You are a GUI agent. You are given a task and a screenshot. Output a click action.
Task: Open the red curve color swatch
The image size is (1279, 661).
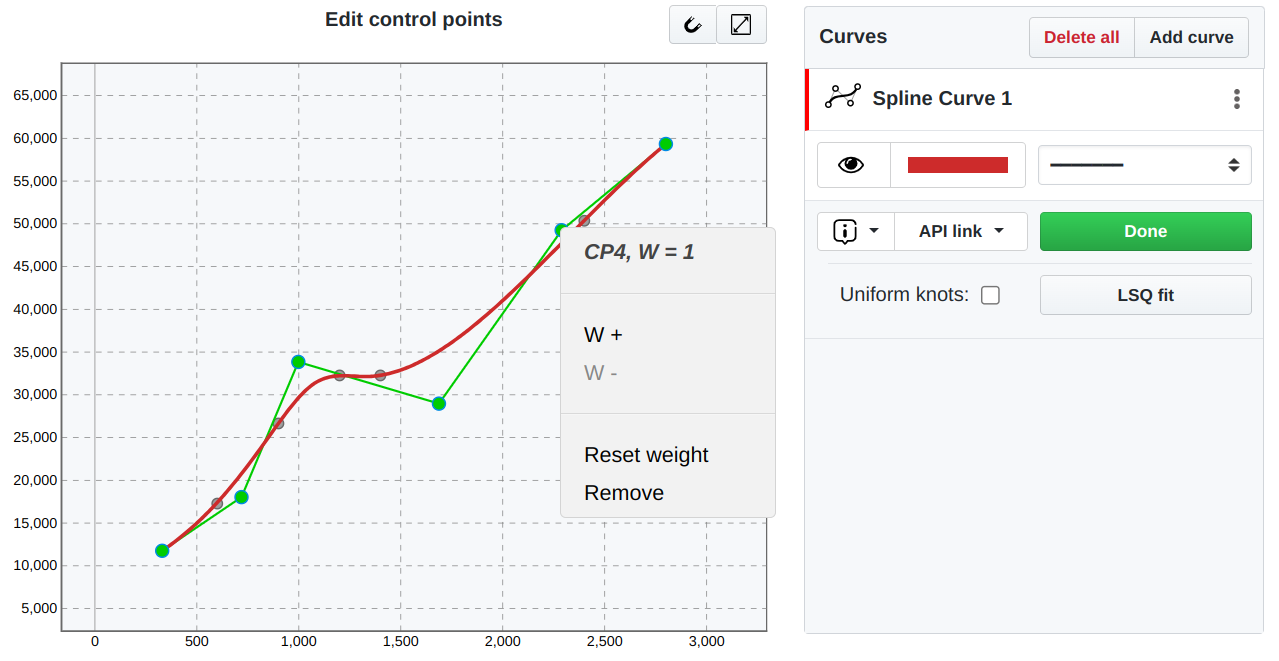[957, 164]
